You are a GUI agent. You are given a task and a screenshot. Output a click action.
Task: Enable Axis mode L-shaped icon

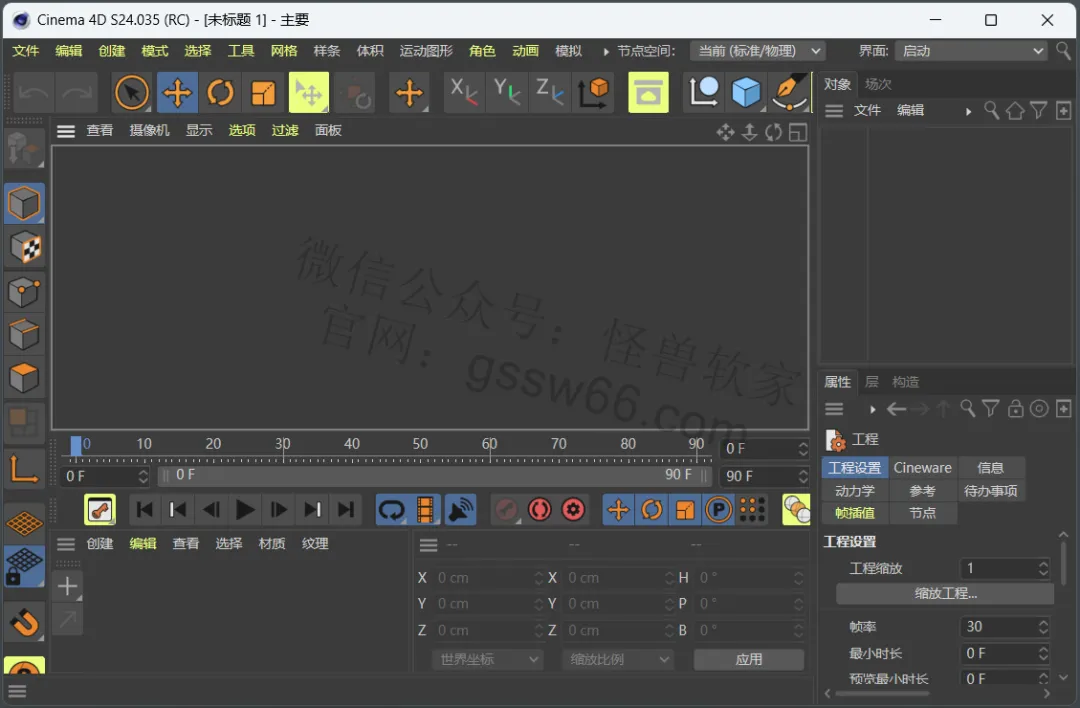pos(24,469)
